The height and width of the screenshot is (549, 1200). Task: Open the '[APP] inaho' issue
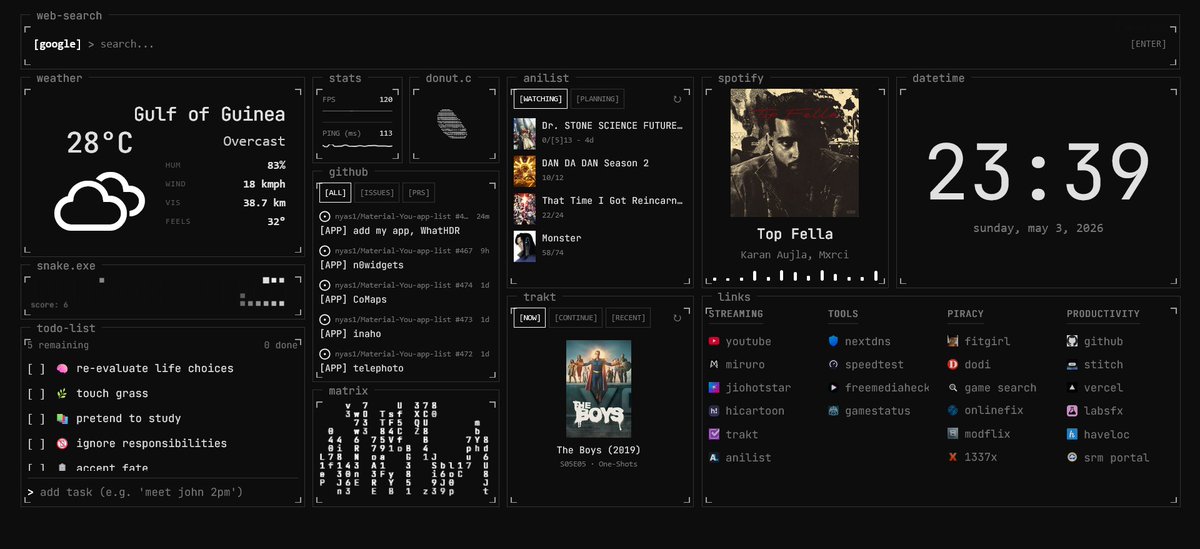pos(405,327)
